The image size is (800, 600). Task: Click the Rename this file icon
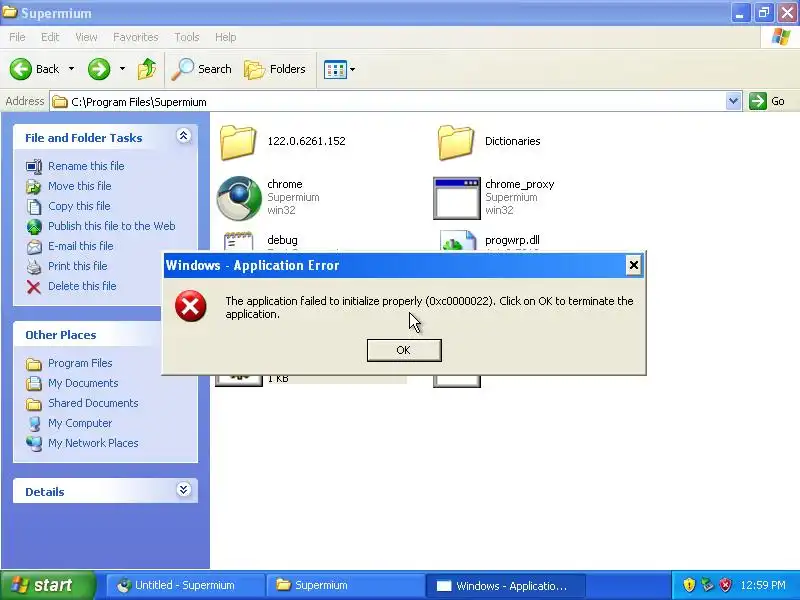[34, 166]
